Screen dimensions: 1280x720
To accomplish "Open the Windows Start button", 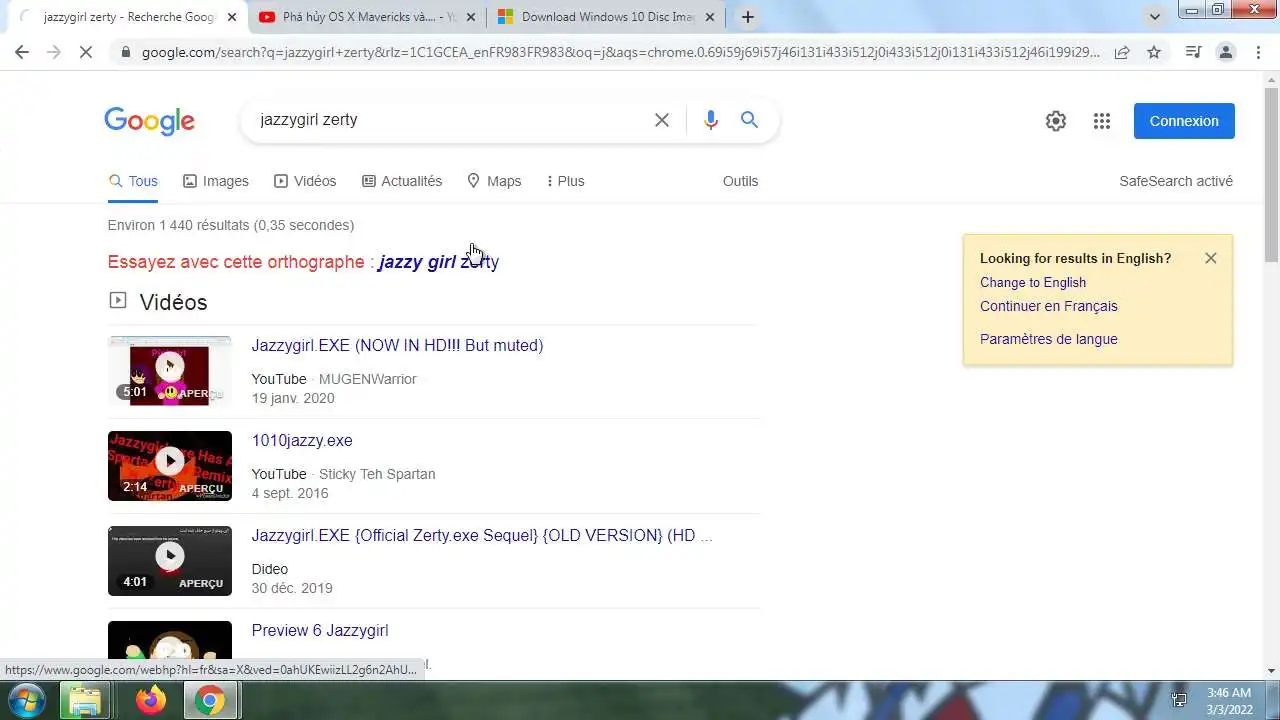I will [x=26, y=700].
